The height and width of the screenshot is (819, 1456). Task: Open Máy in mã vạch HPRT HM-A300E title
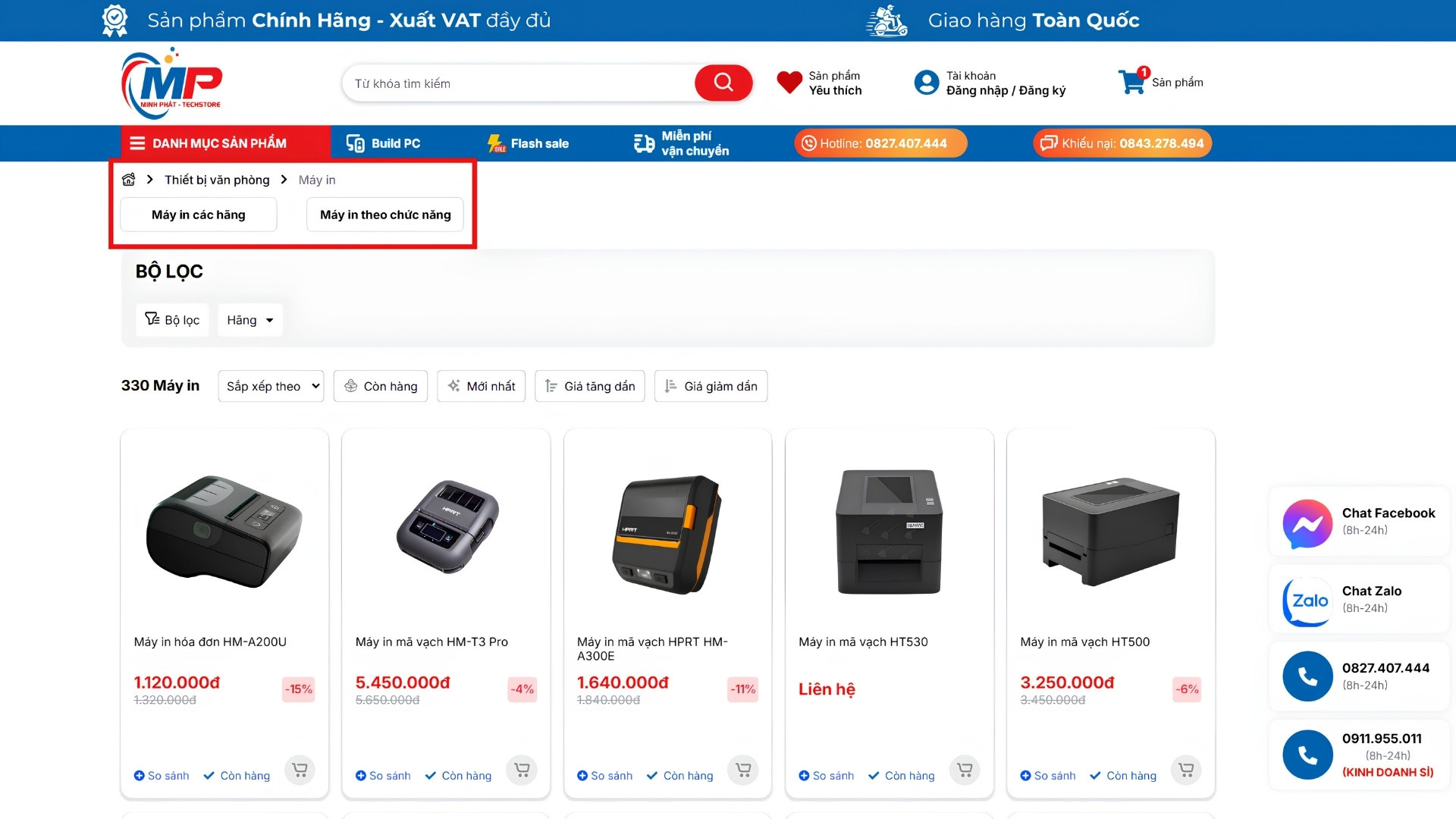click(652, 648)
